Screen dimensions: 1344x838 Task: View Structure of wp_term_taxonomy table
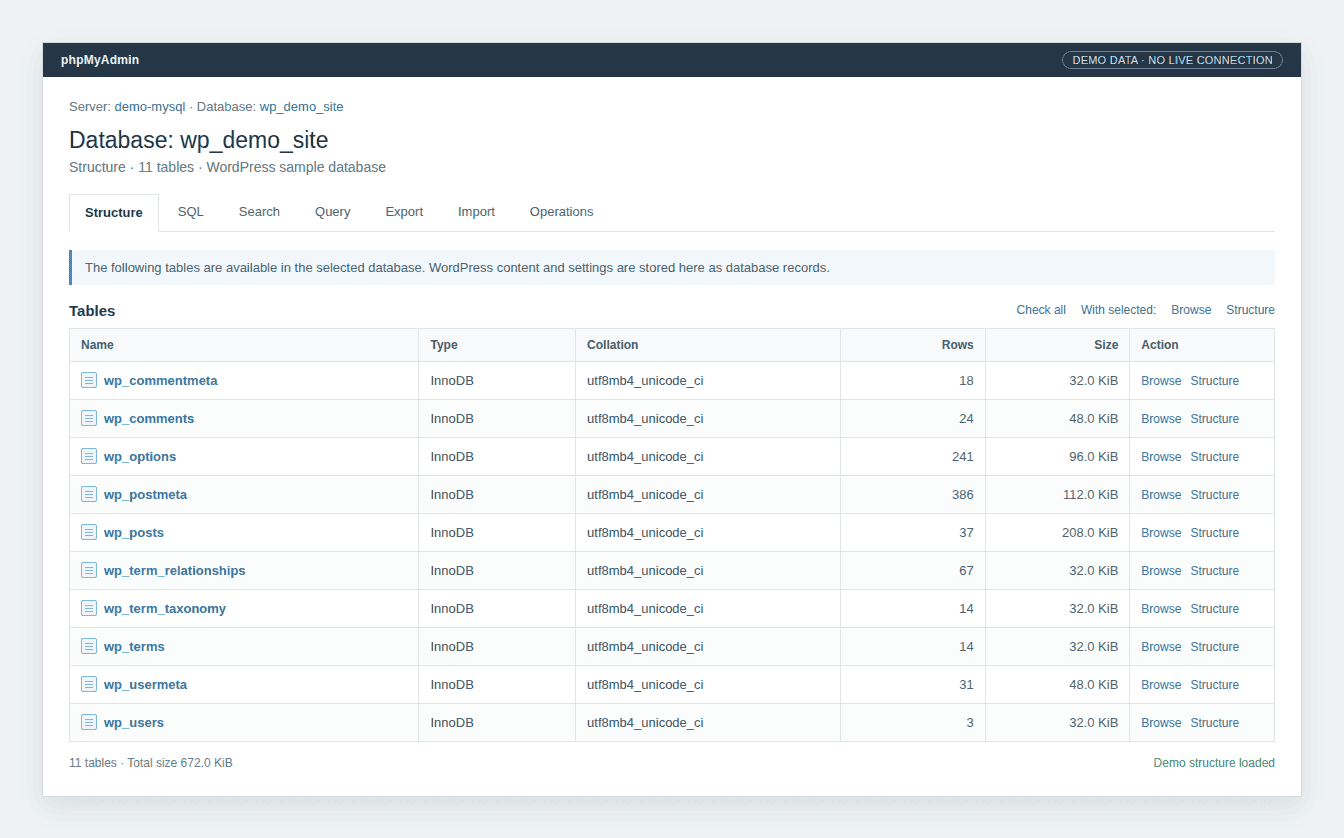click(1214, 609)
